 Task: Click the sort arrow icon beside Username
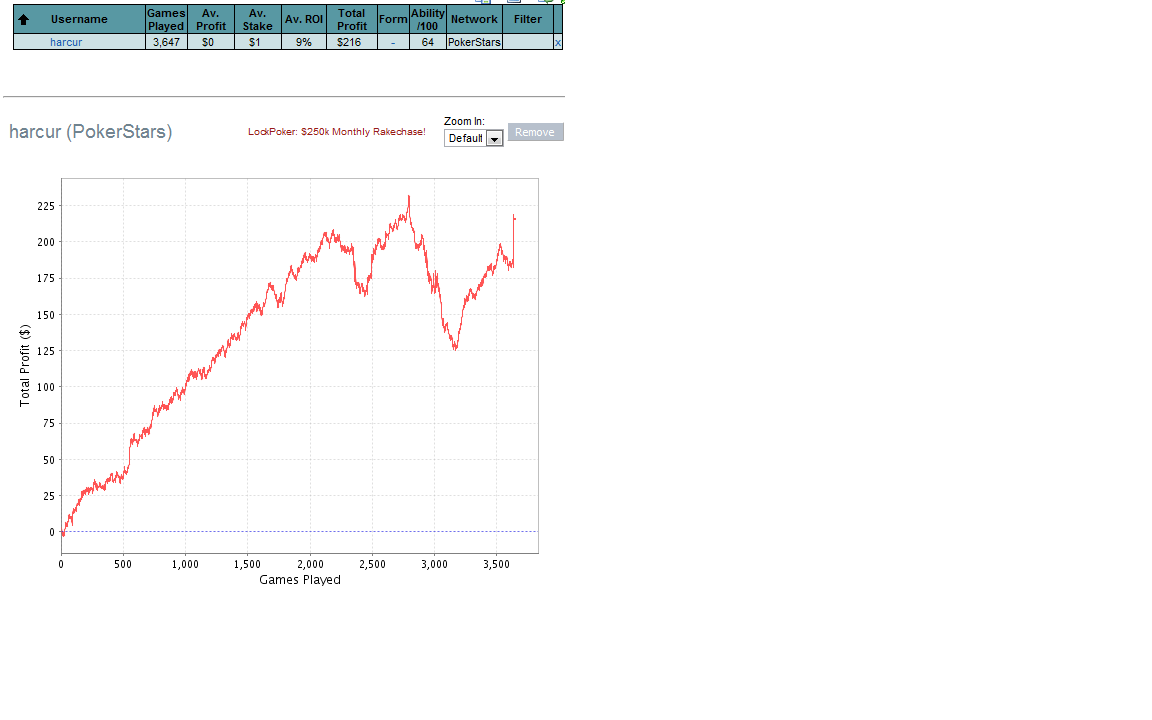pos(24,20)
